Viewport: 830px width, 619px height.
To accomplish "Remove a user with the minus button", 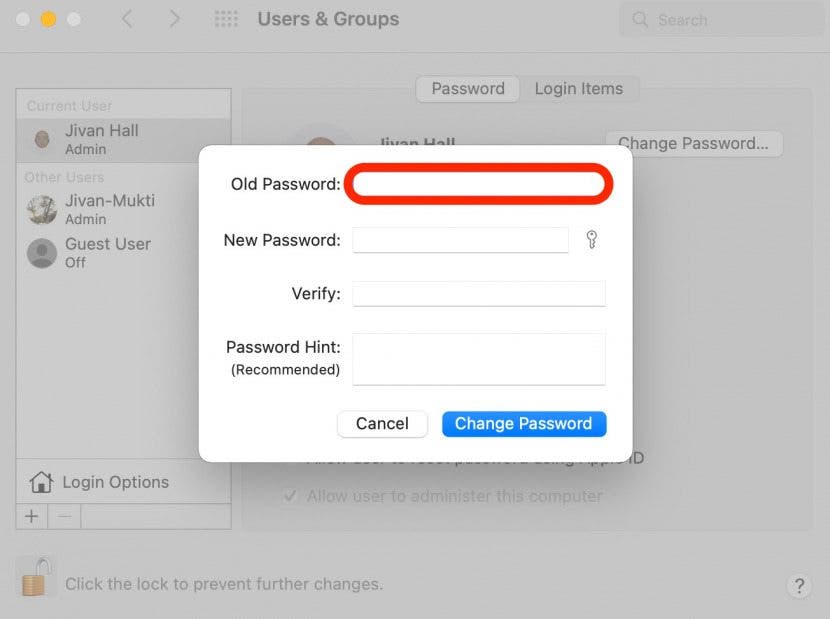I will pyautogui.click(x=62, y=516).
